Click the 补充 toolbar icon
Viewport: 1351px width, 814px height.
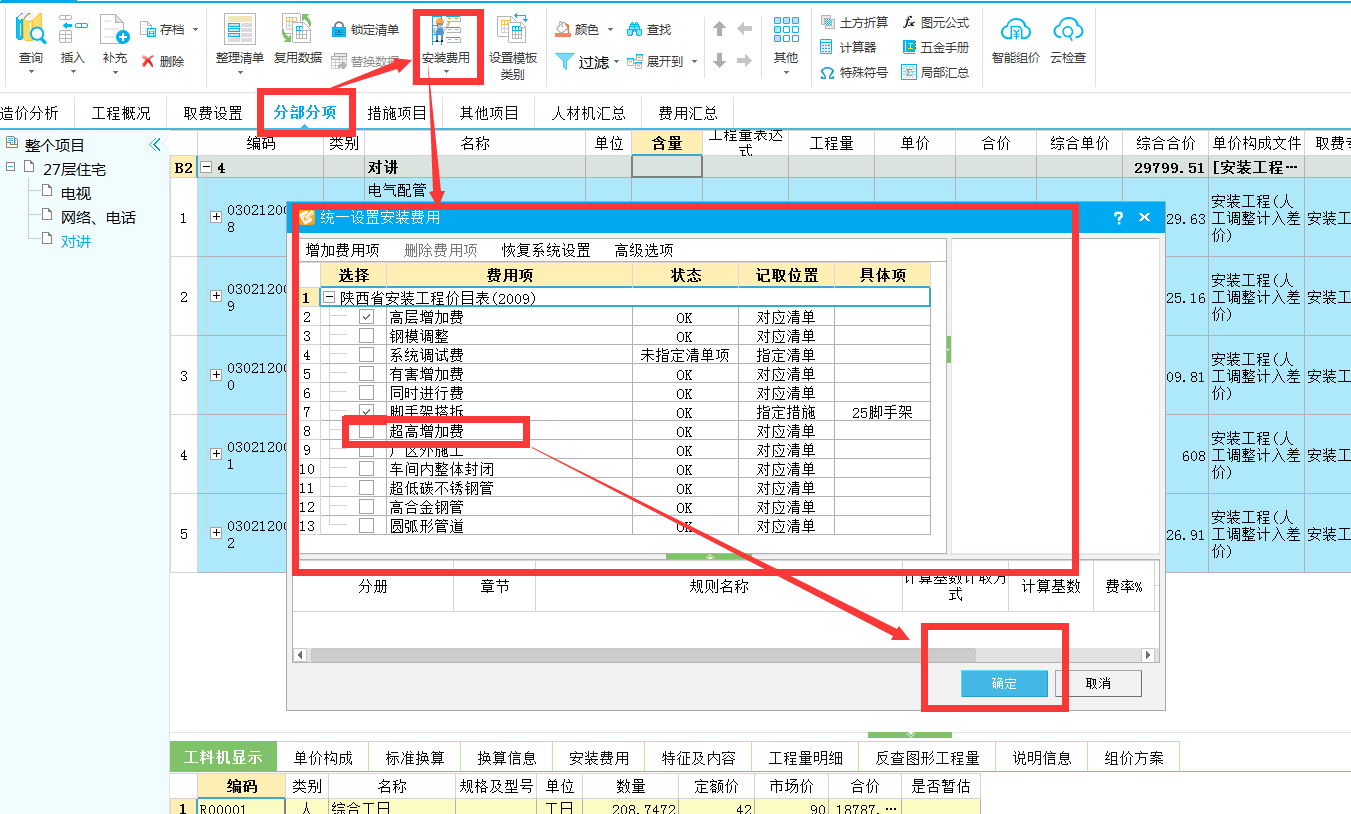point(115,30)
